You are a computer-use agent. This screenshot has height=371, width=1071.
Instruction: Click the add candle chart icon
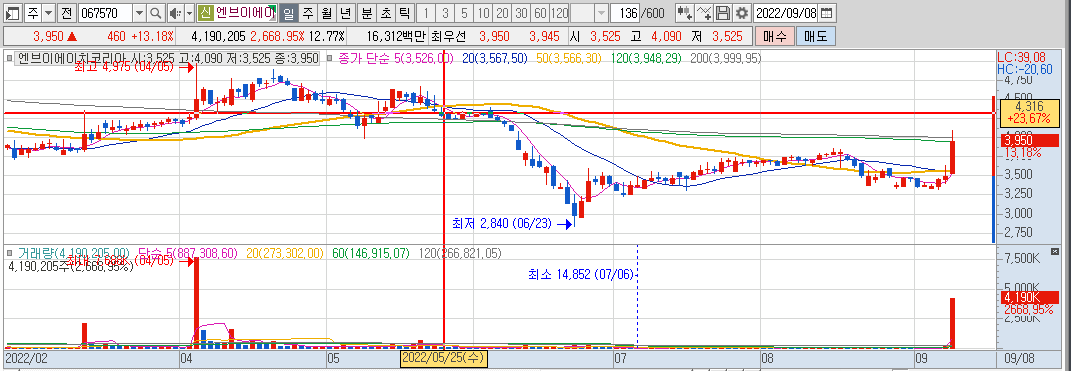pyautogui.click(x=684, y=12)
